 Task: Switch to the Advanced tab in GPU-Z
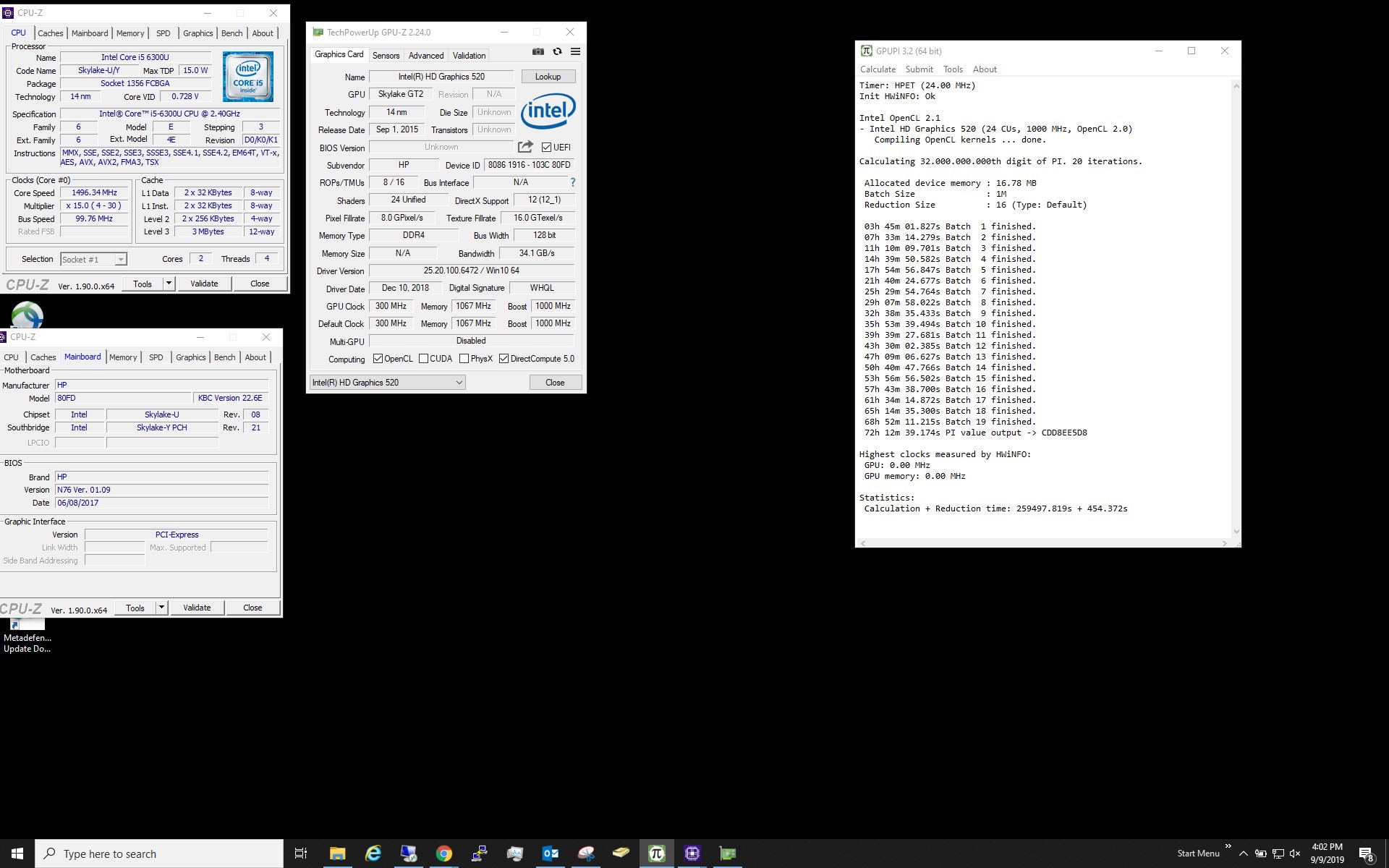(426, 56)
